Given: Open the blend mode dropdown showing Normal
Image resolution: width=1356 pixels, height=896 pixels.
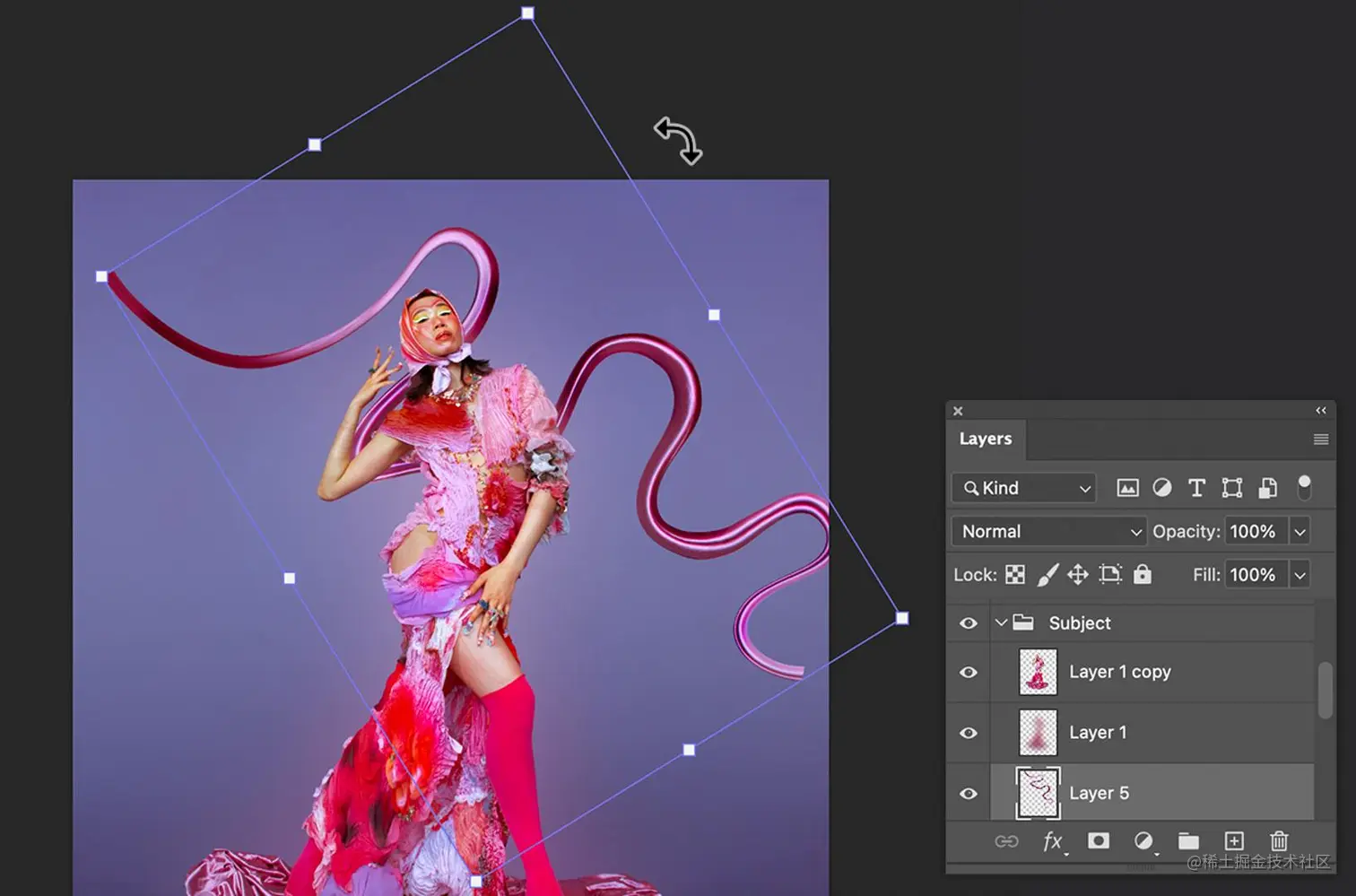Looking at the screenshot, I should [1047, 531].
